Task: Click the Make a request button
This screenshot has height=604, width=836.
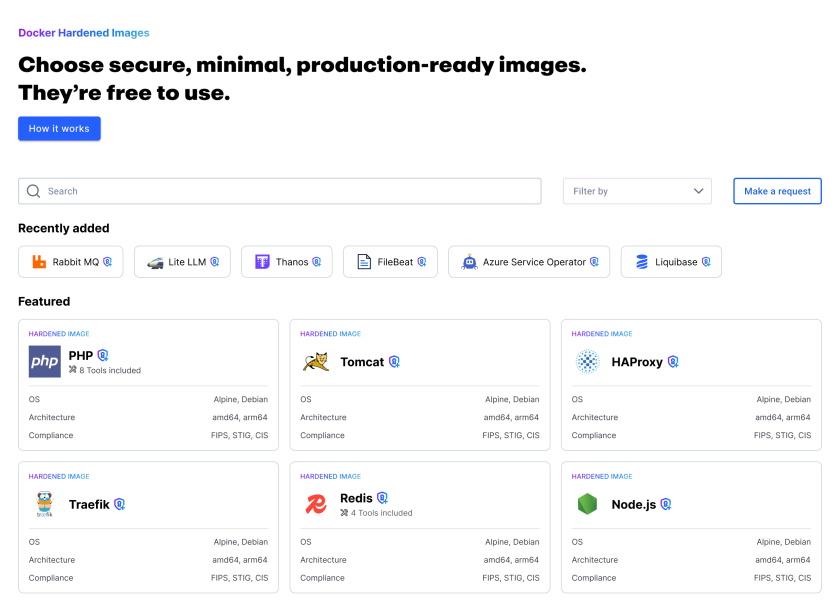Action: click(777, 191)
